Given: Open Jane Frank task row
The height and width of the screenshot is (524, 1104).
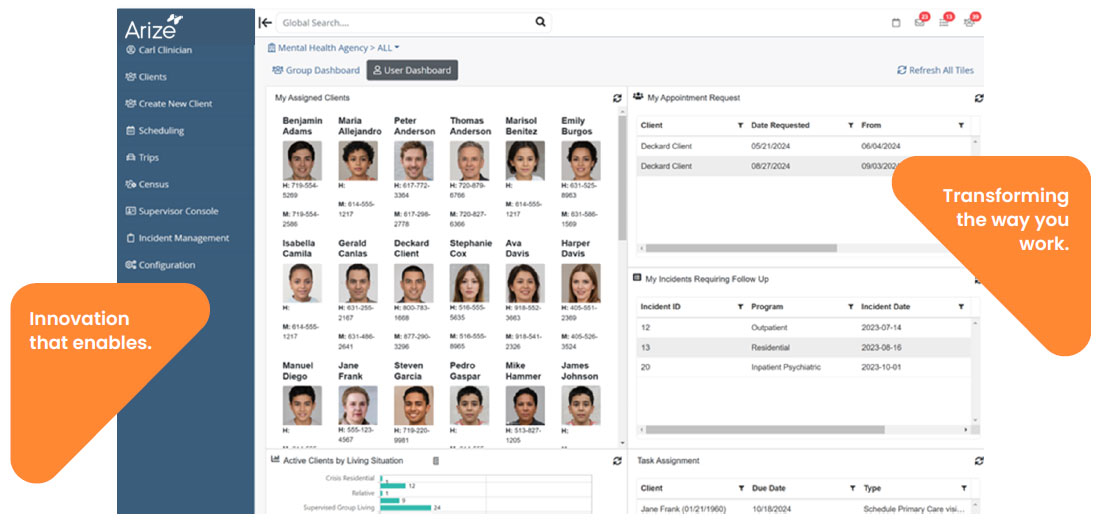Looking at the screenshot, I should pos(803,509).
